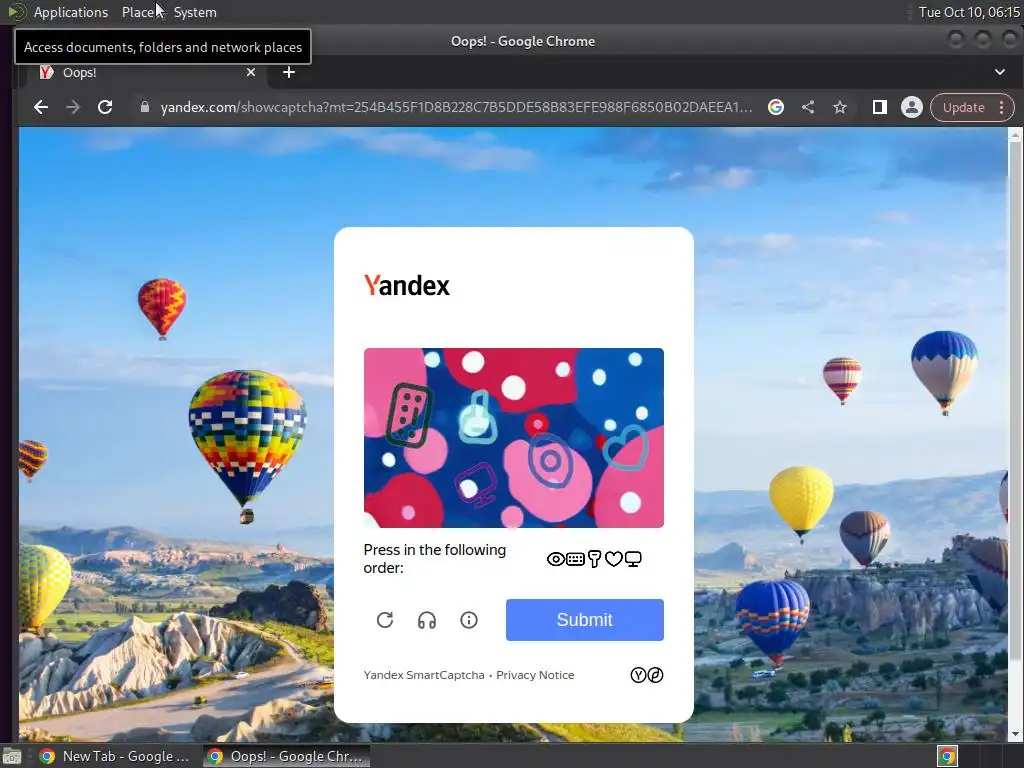The image size is (1024, 768).
Task: Reload the Yandex captcha page
Action: pos(105,107)
